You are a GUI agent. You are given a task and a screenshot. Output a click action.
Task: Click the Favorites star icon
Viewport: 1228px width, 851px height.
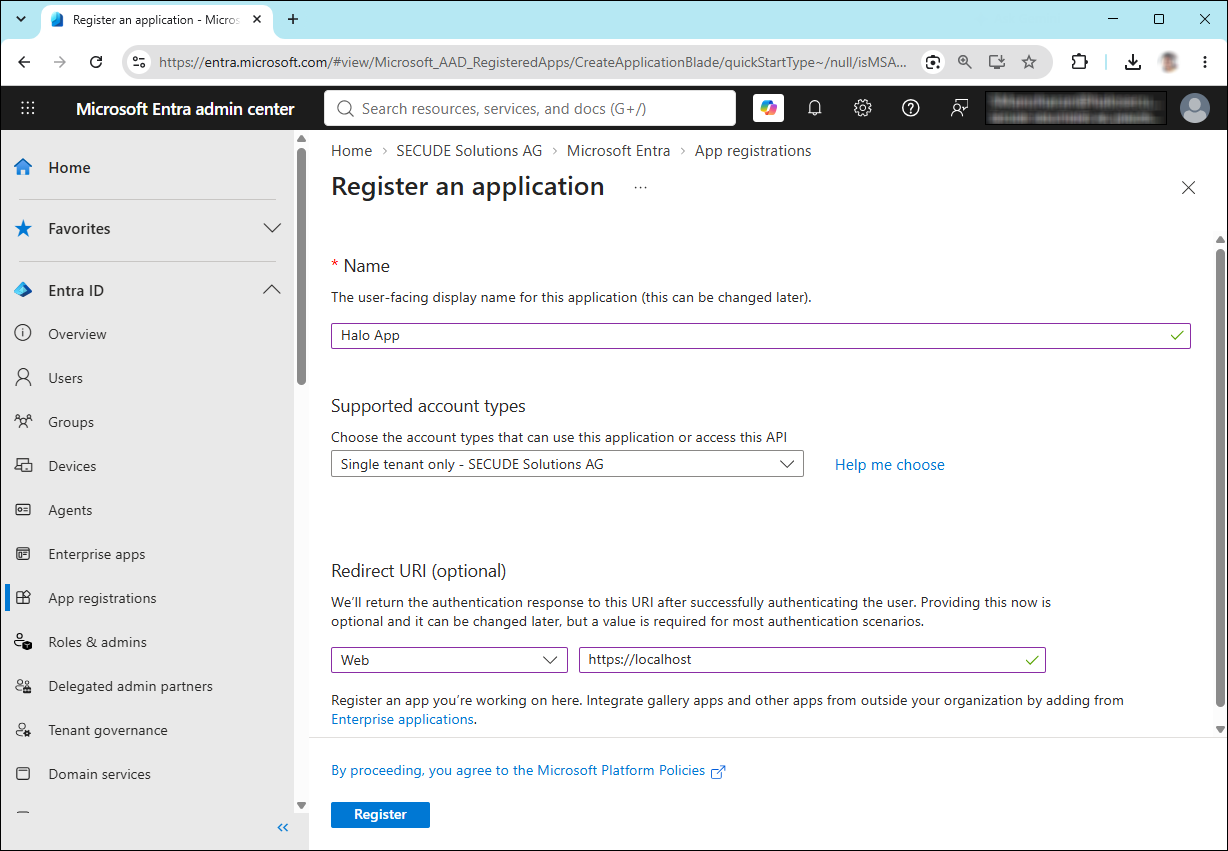[23, 229]
